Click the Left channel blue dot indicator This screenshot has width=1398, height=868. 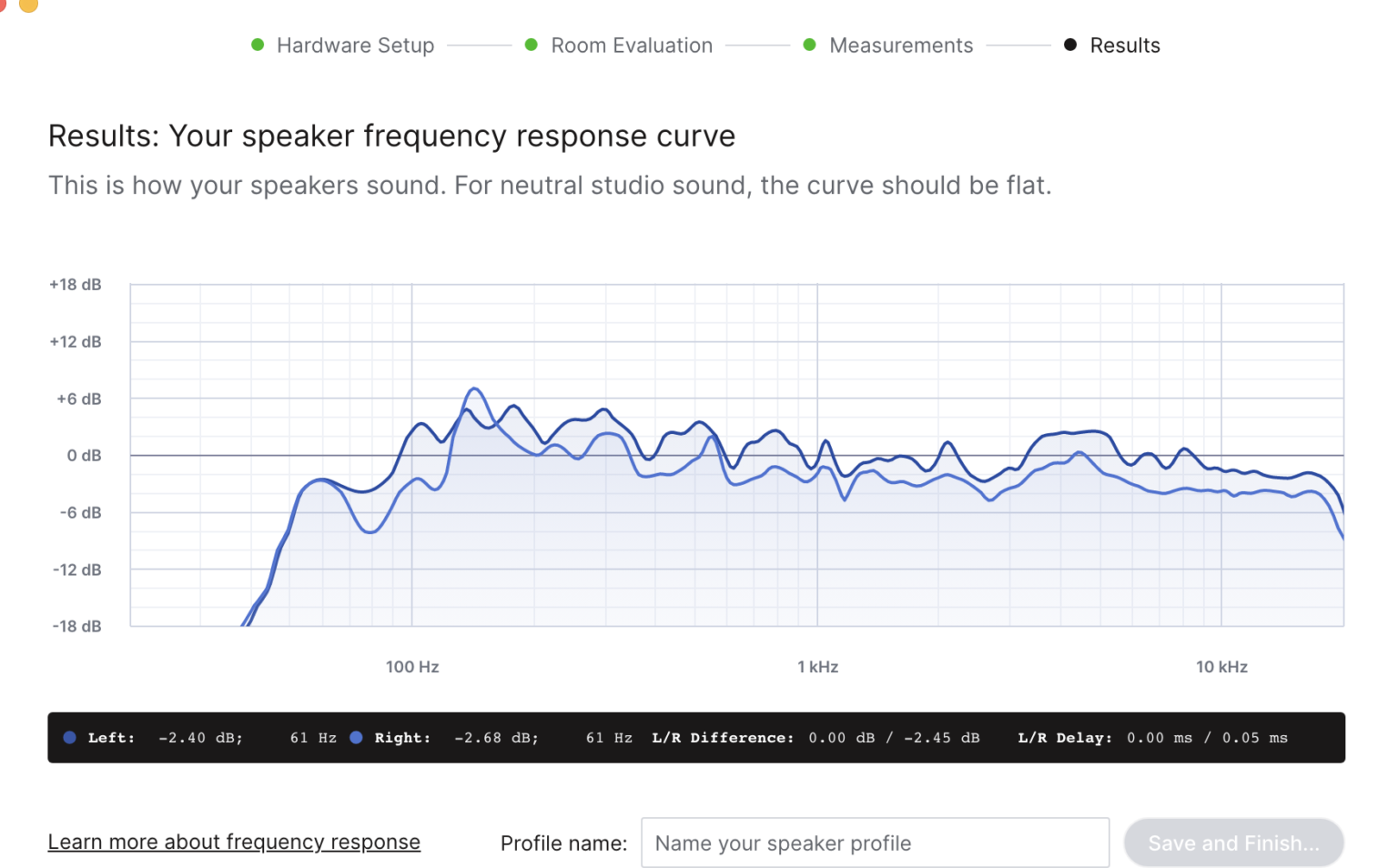(x=69, y=738)
